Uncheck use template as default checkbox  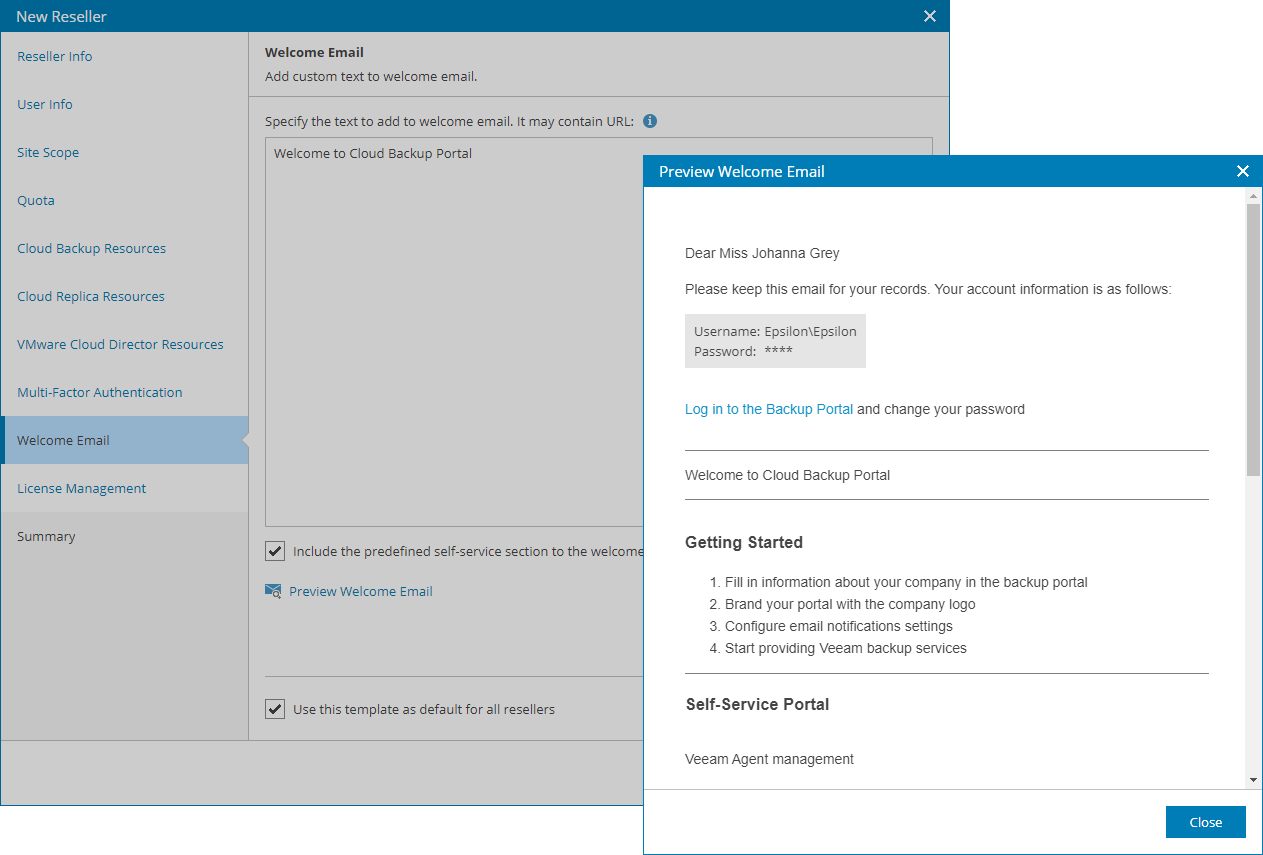pos(275,709)
